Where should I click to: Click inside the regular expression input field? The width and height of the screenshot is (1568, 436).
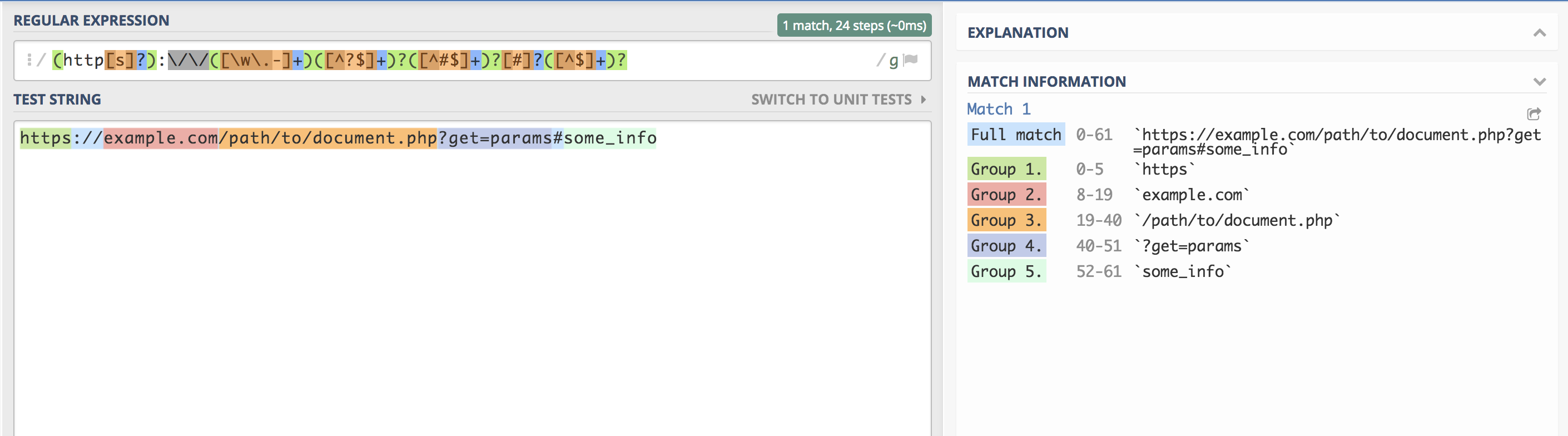point(472,60)
